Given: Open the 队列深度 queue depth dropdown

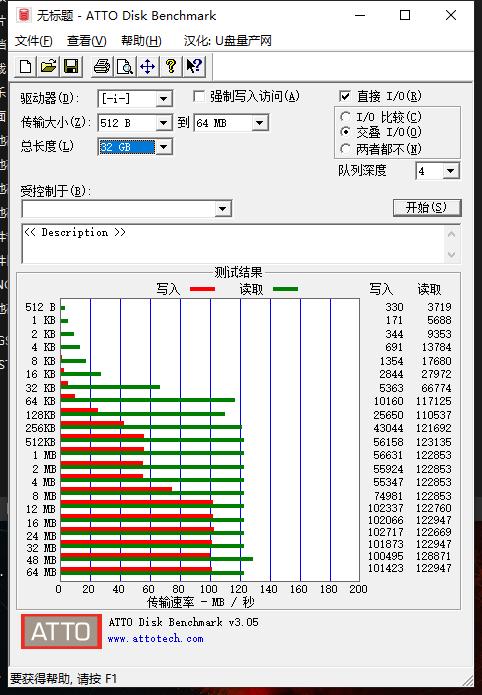Looking at the screenshot, I should (x=451, y=171).
